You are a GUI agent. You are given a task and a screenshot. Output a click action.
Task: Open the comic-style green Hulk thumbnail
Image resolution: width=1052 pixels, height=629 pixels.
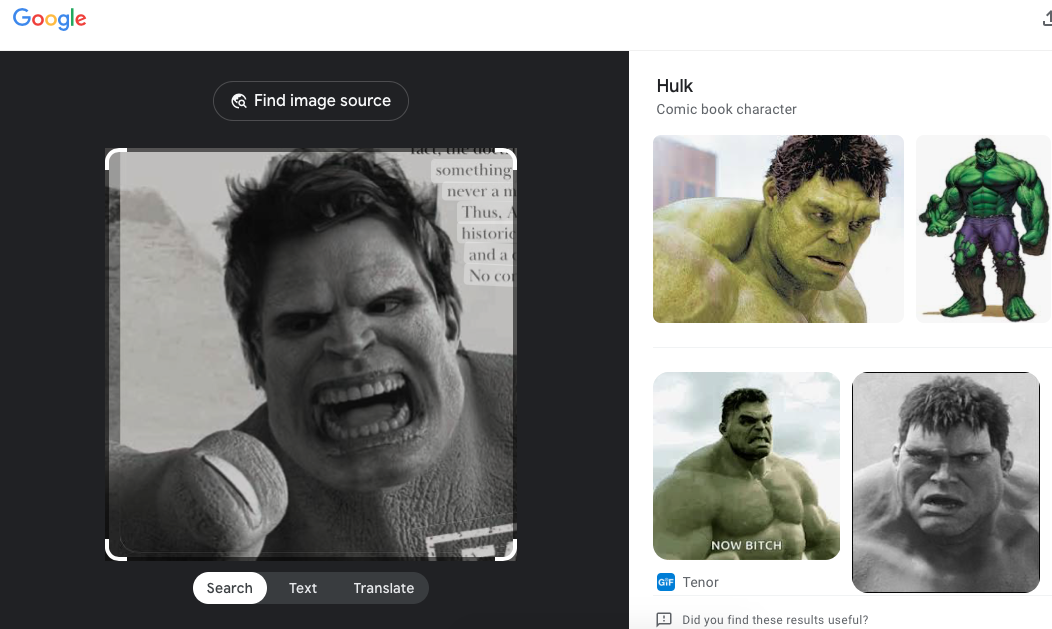(984, 229)
